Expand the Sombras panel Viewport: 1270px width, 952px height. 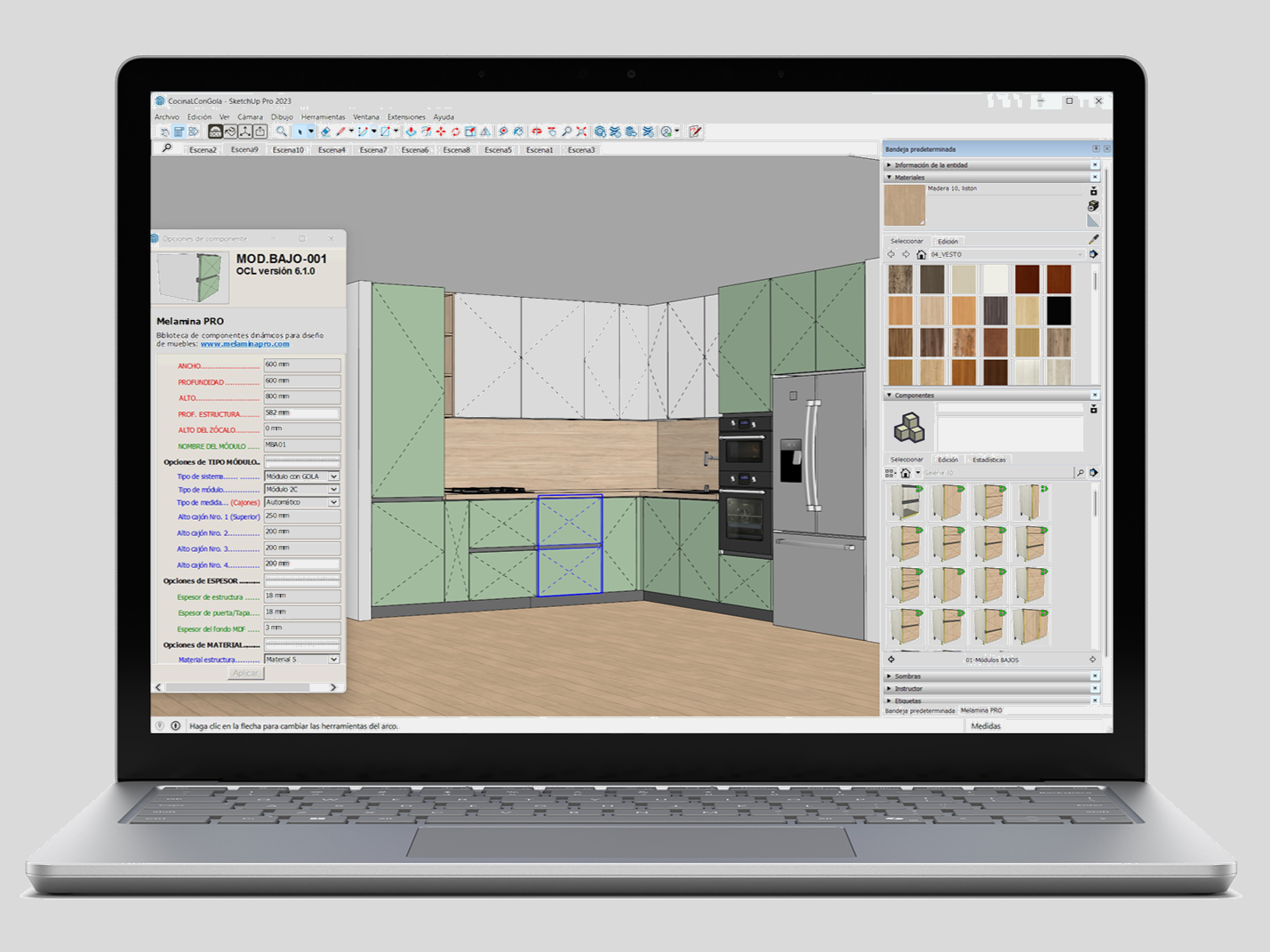coord(889,676)
